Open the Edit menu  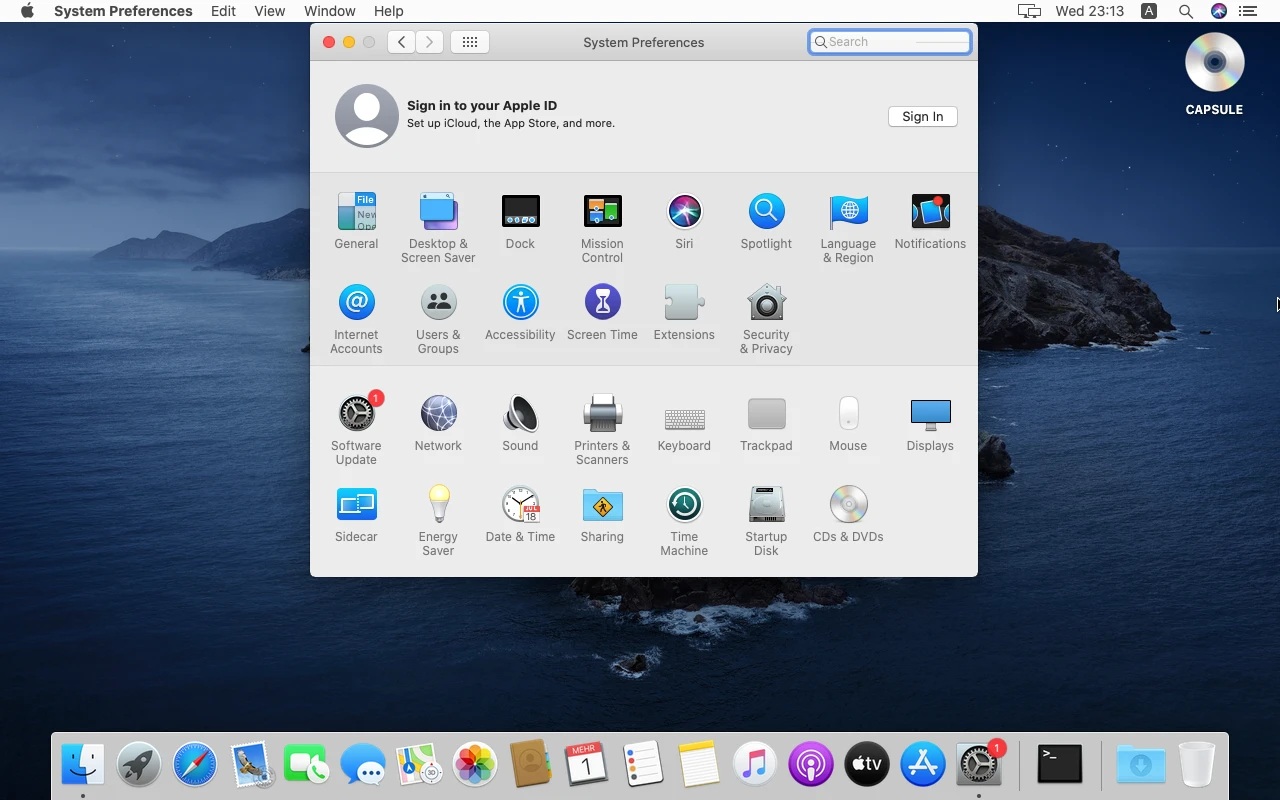click(223, 11)
